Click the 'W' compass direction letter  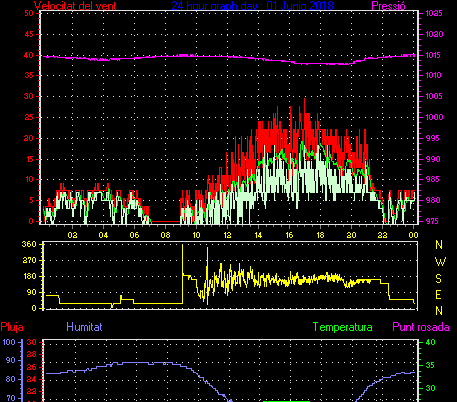[x=440, y=262]
